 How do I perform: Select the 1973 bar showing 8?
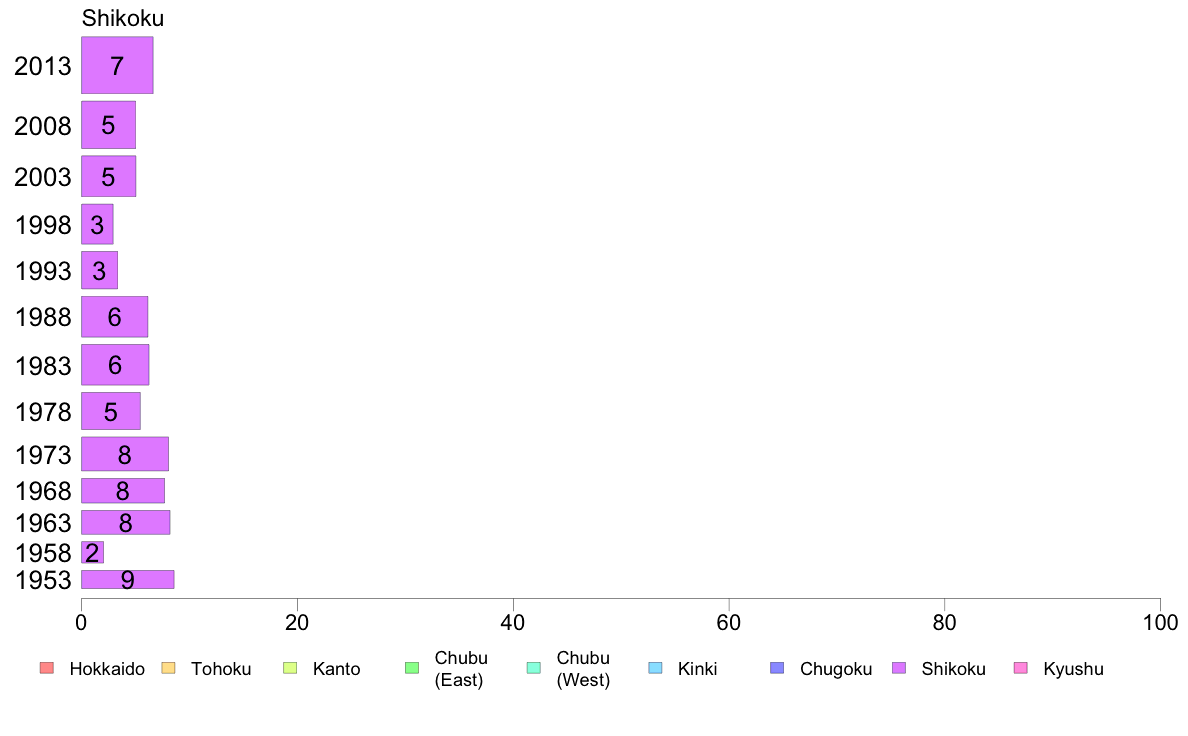pos(125,454)
